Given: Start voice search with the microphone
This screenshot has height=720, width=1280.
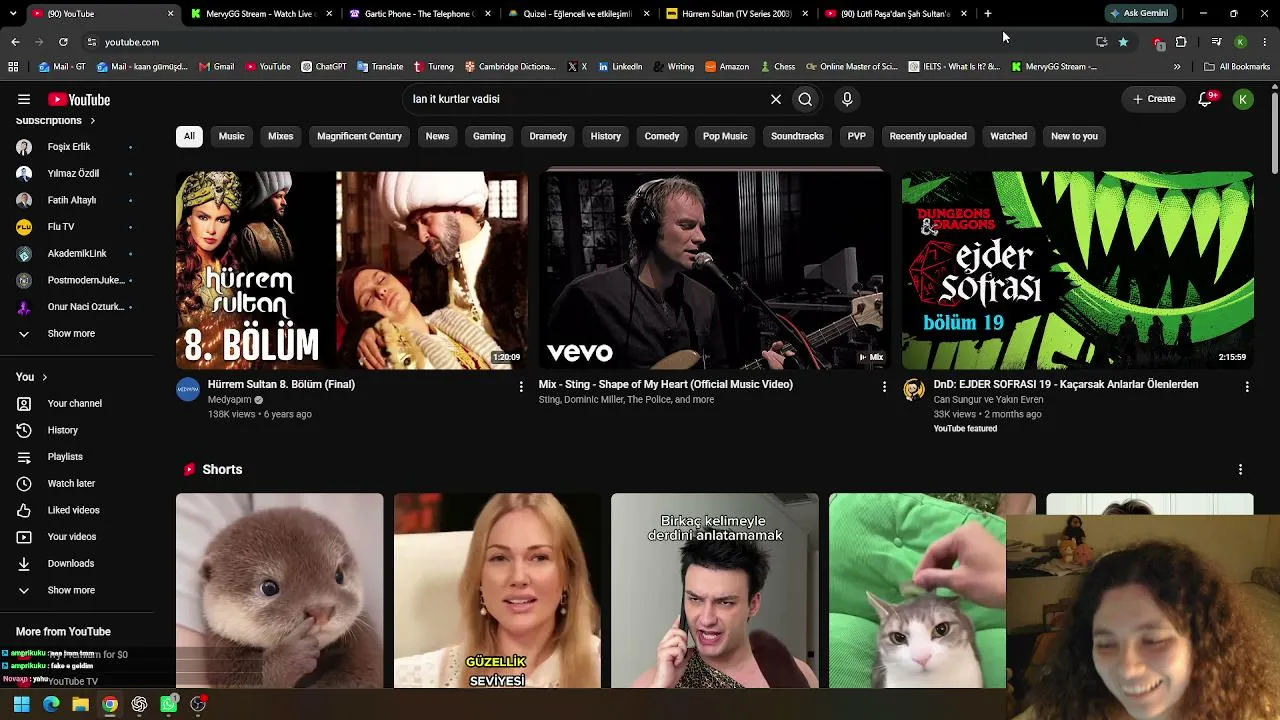Looking at the screenshot, I should [x=847, y=99].
